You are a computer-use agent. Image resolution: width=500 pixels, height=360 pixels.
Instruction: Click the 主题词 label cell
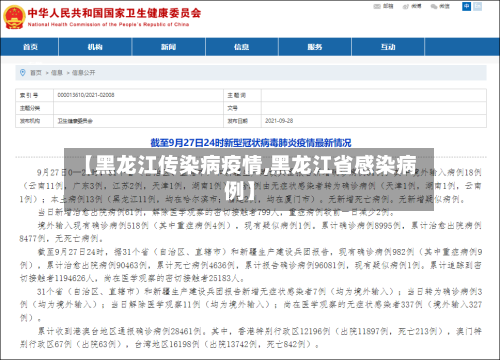[242, 95]
